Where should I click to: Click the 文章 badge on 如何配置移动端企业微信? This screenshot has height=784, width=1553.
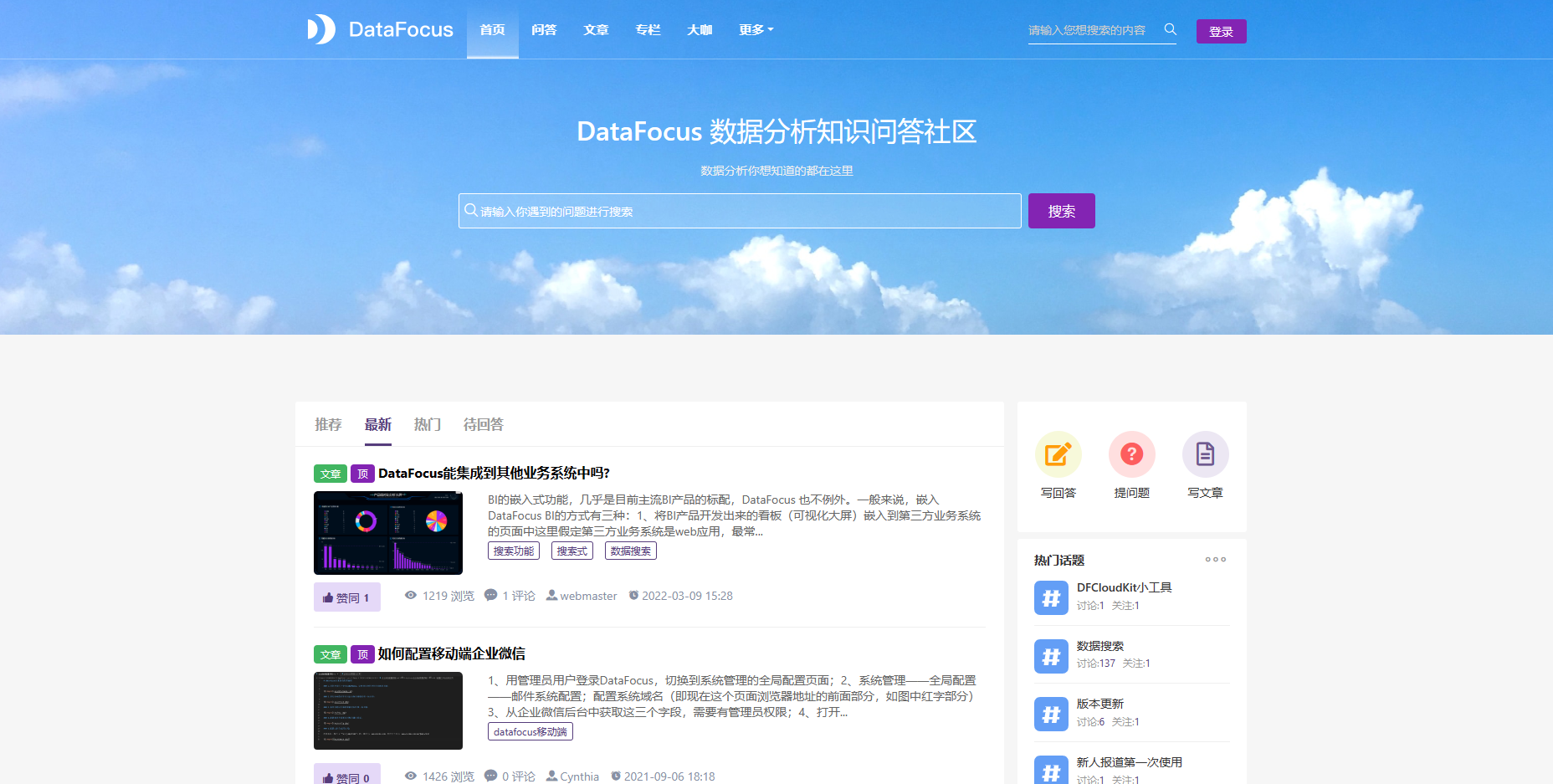point(331,654)
